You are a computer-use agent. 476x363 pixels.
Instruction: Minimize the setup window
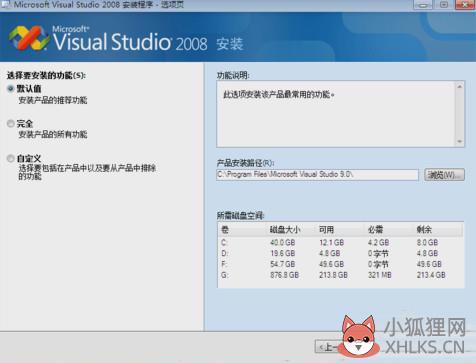pos(423,5)
